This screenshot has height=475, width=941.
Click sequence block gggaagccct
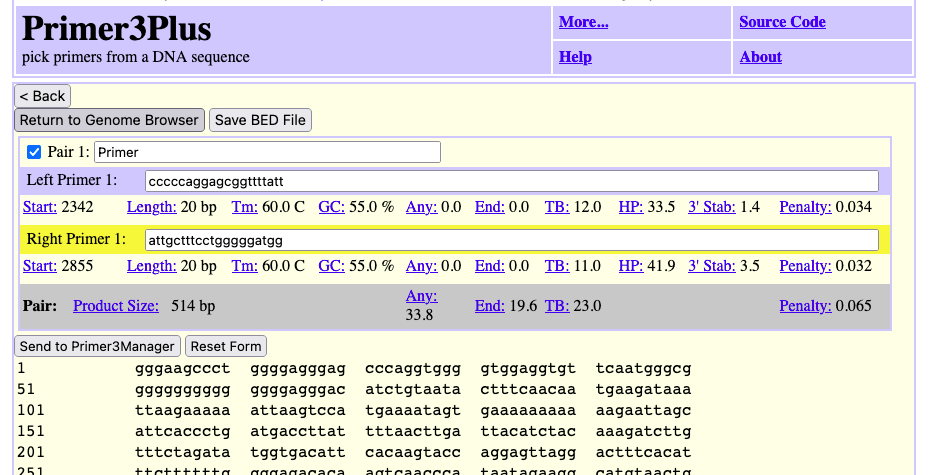click(182, 369)
